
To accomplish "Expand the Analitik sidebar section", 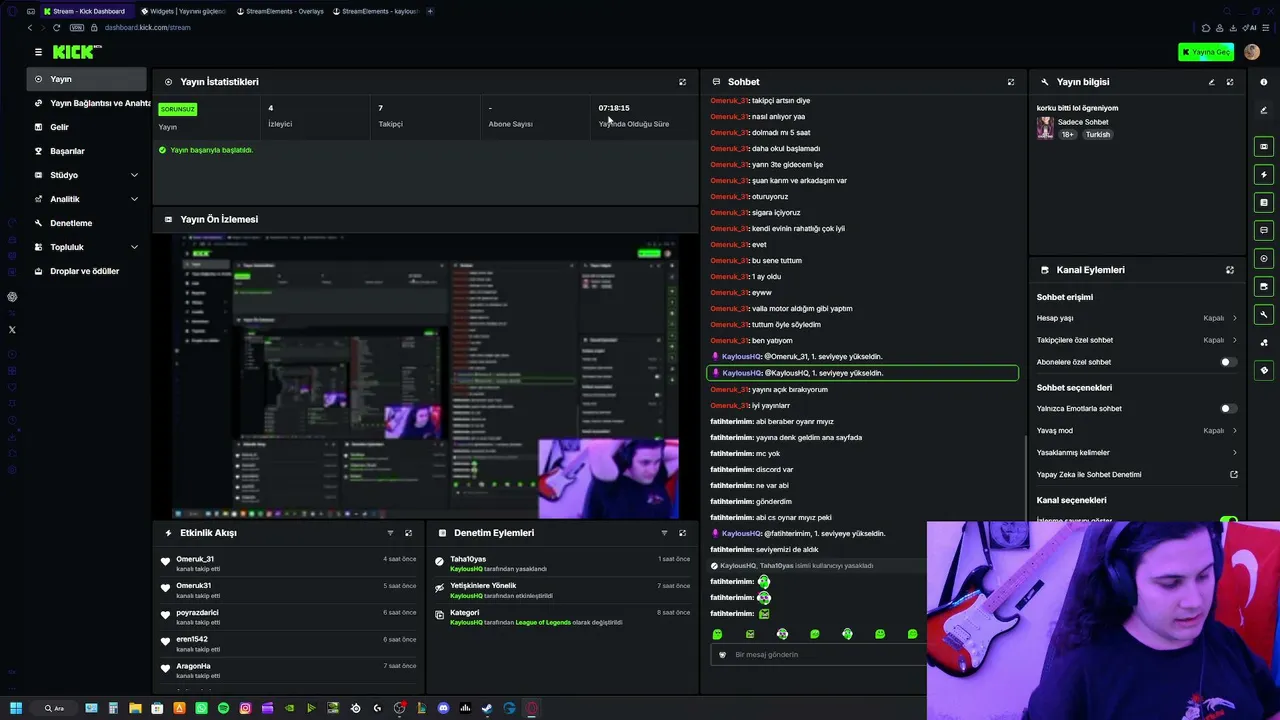I will [87, 199].
